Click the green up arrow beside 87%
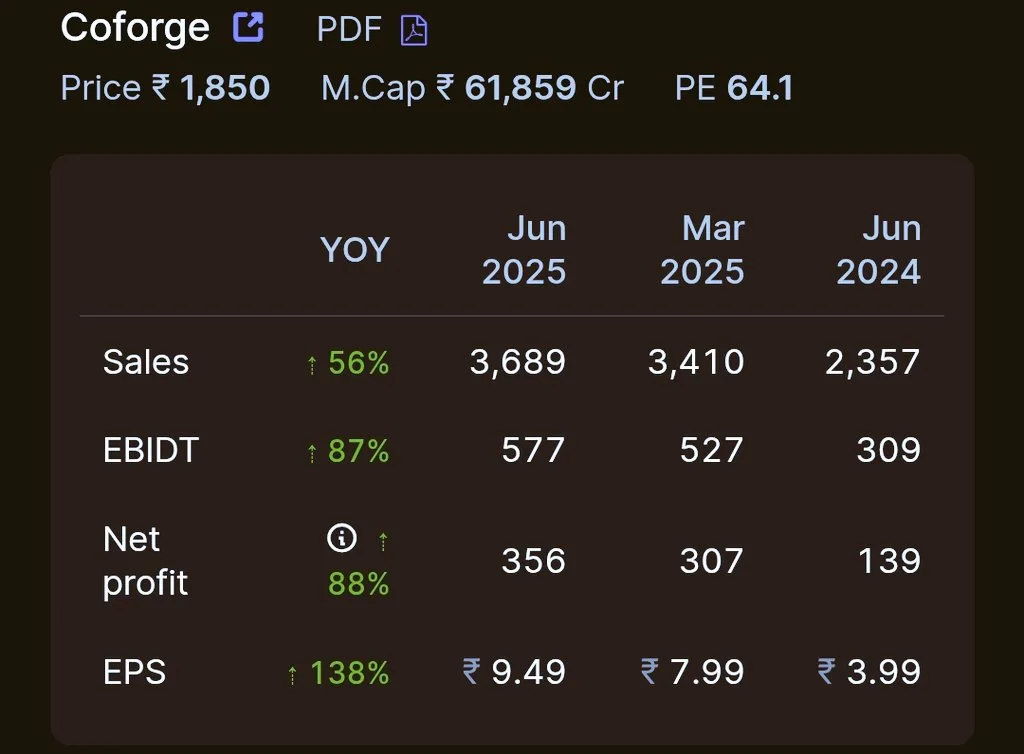 [311, 452]
